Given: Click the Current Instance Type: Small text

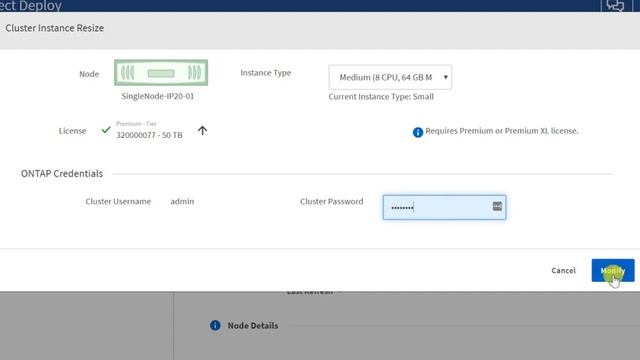Looking at the screenshot, I should [x=381, y=97].
